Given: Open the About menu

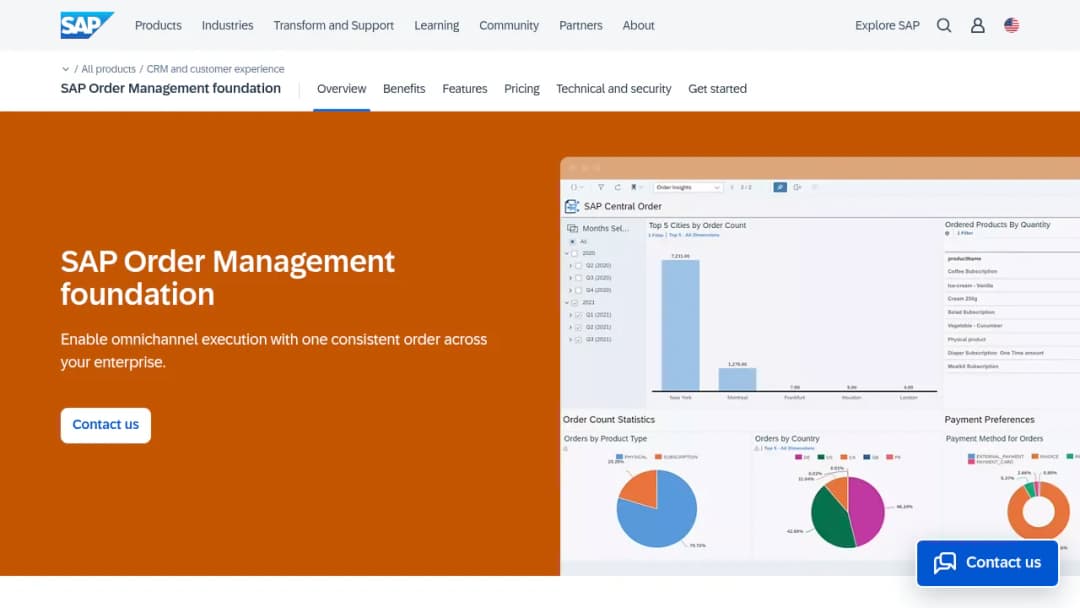Looking at the screenshot, I should [638, 25].
